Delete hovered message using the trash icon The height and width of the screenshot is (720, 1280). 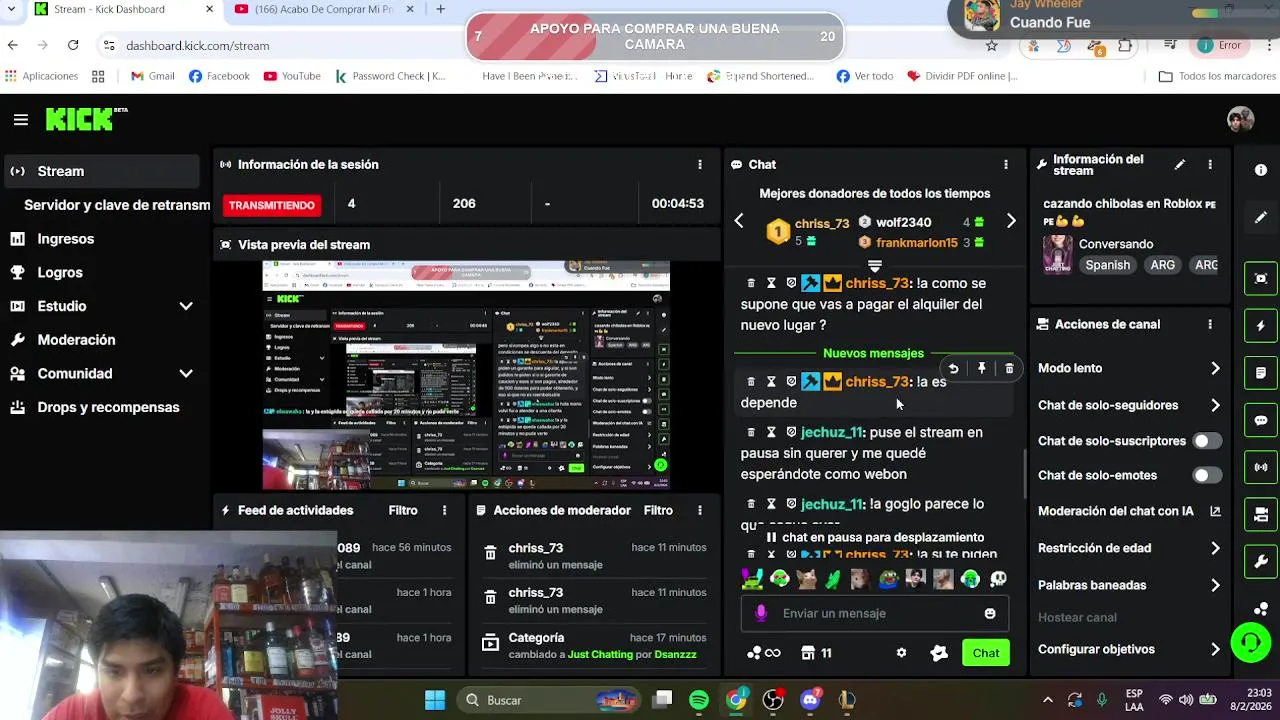(1009, 369)
